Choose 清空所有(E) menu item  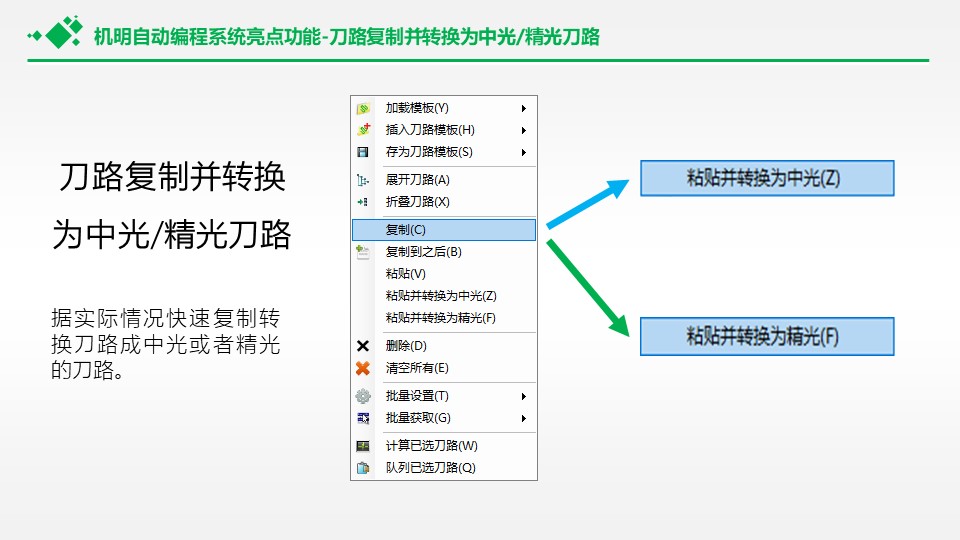(x=444, y=368)
